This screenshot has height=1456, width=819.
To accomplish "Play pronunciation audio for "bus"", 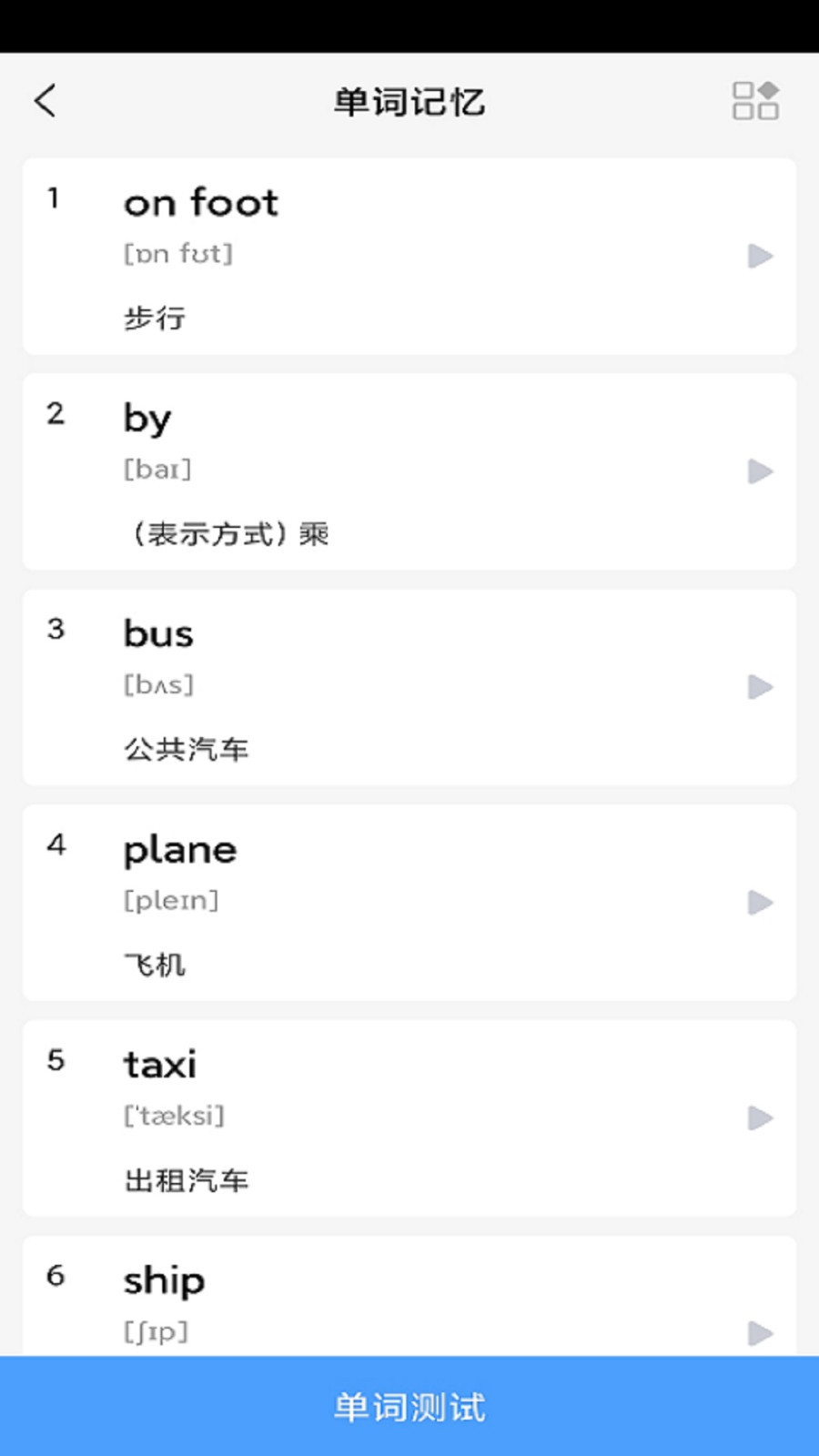I will (760, 687).
